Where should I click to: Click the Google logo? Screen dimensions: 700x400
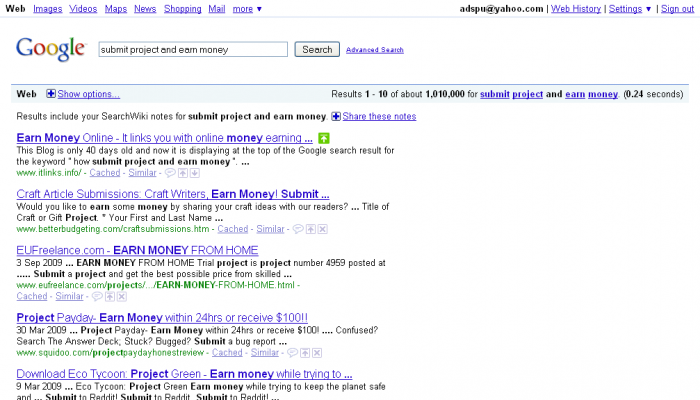click(x=50, y=49)
